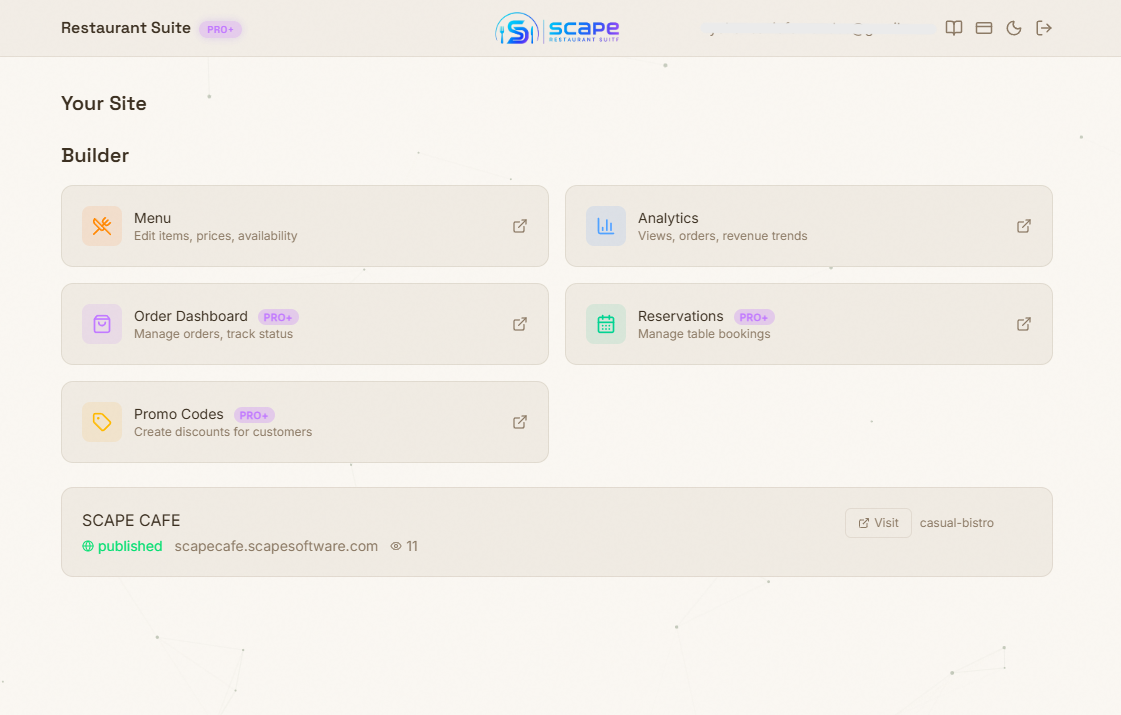The width and height of the screenshot is (1121, 715).
Task: Click 'Edit items, prices, availability' text
Action: pos(215,236)
